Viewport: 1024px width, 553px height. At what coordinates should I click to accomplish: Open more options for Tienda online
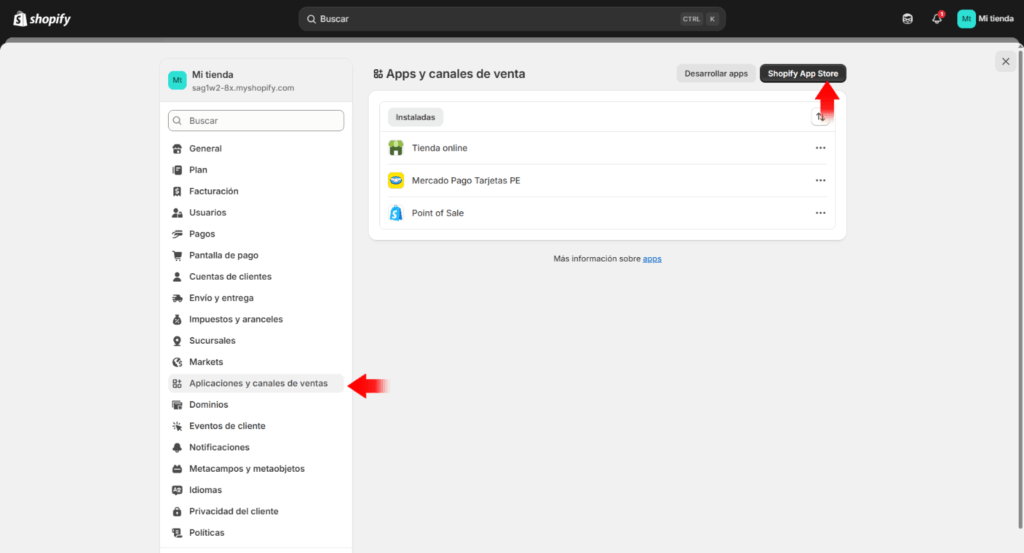(x=820, y=148)
